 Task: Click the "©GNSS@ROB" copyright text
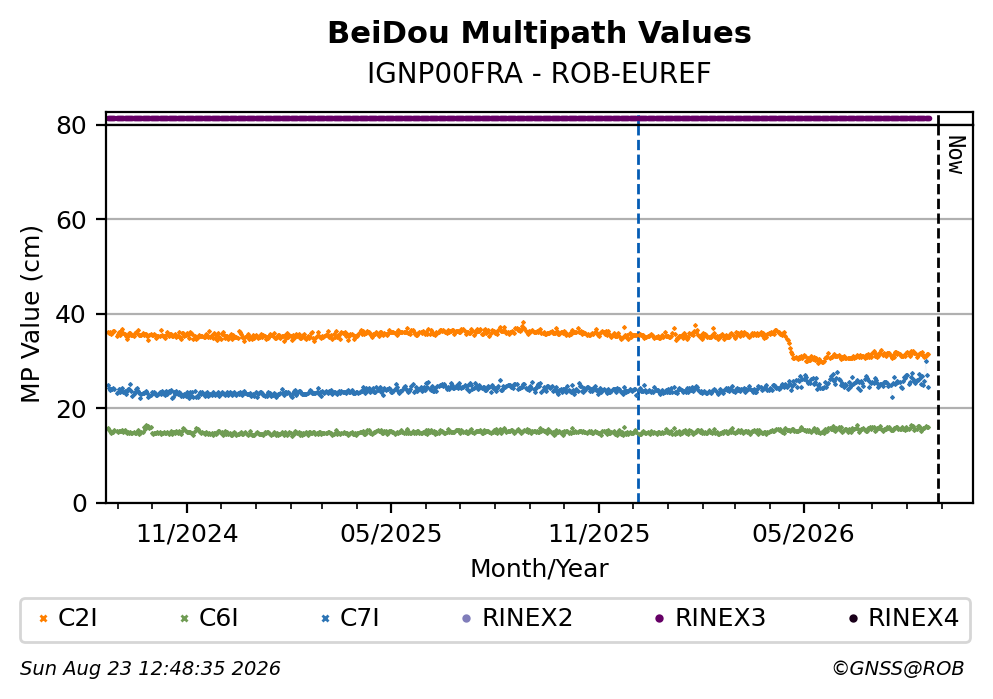coord(897,669)
